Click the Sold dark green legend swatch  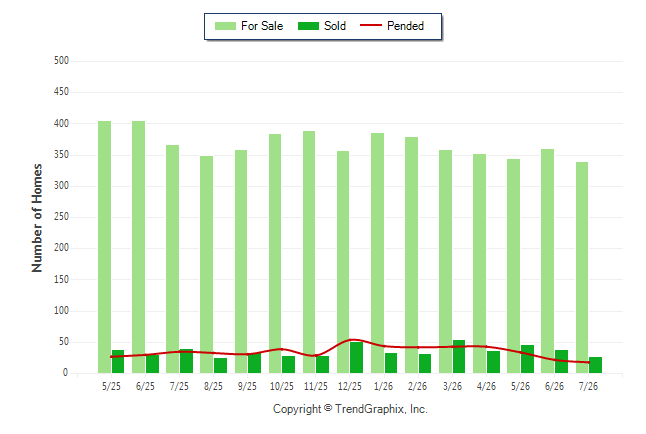[308, 26]
